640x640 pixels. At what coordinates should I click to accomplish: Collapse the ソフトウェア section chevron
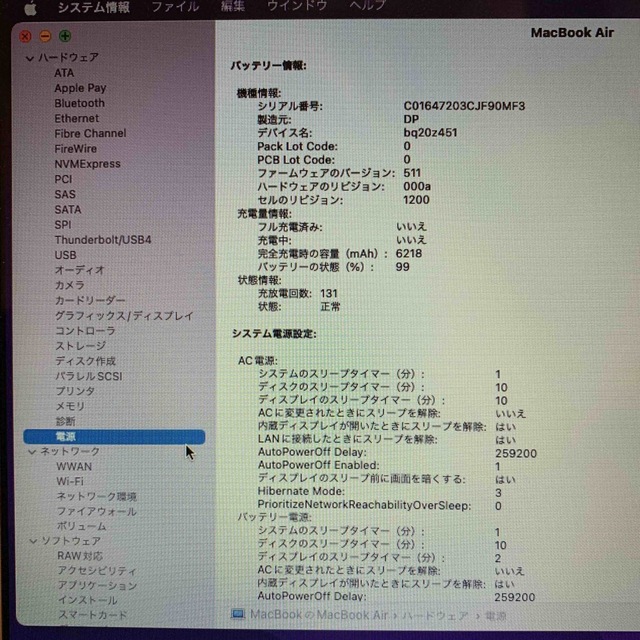[33, 541]
